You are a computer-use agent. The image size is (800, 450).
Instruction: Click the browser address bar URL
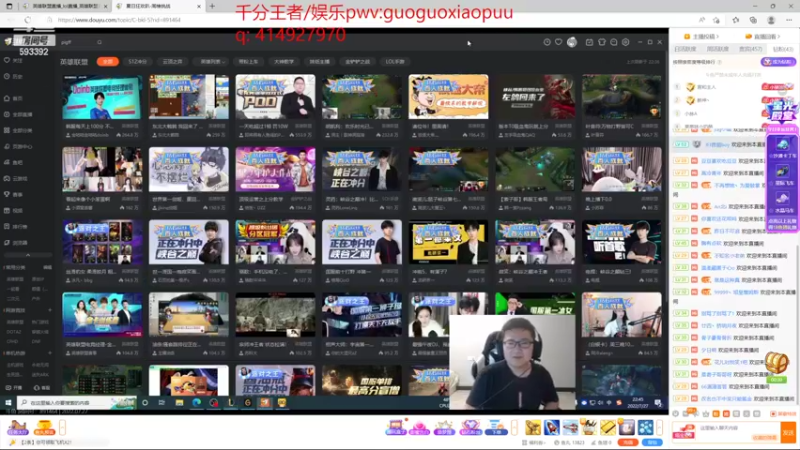119,20
